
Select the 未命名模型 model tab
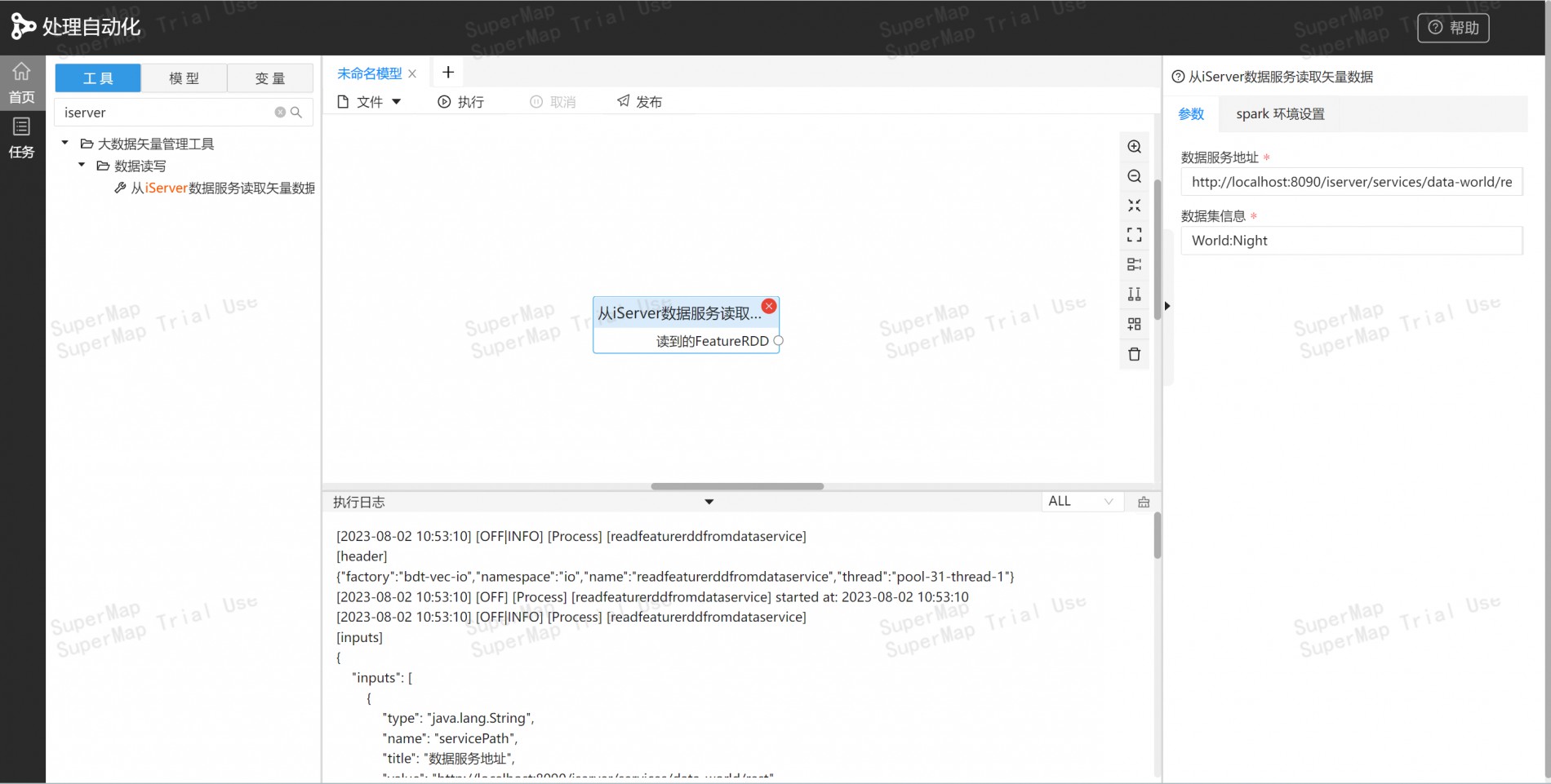coord(369,73)
